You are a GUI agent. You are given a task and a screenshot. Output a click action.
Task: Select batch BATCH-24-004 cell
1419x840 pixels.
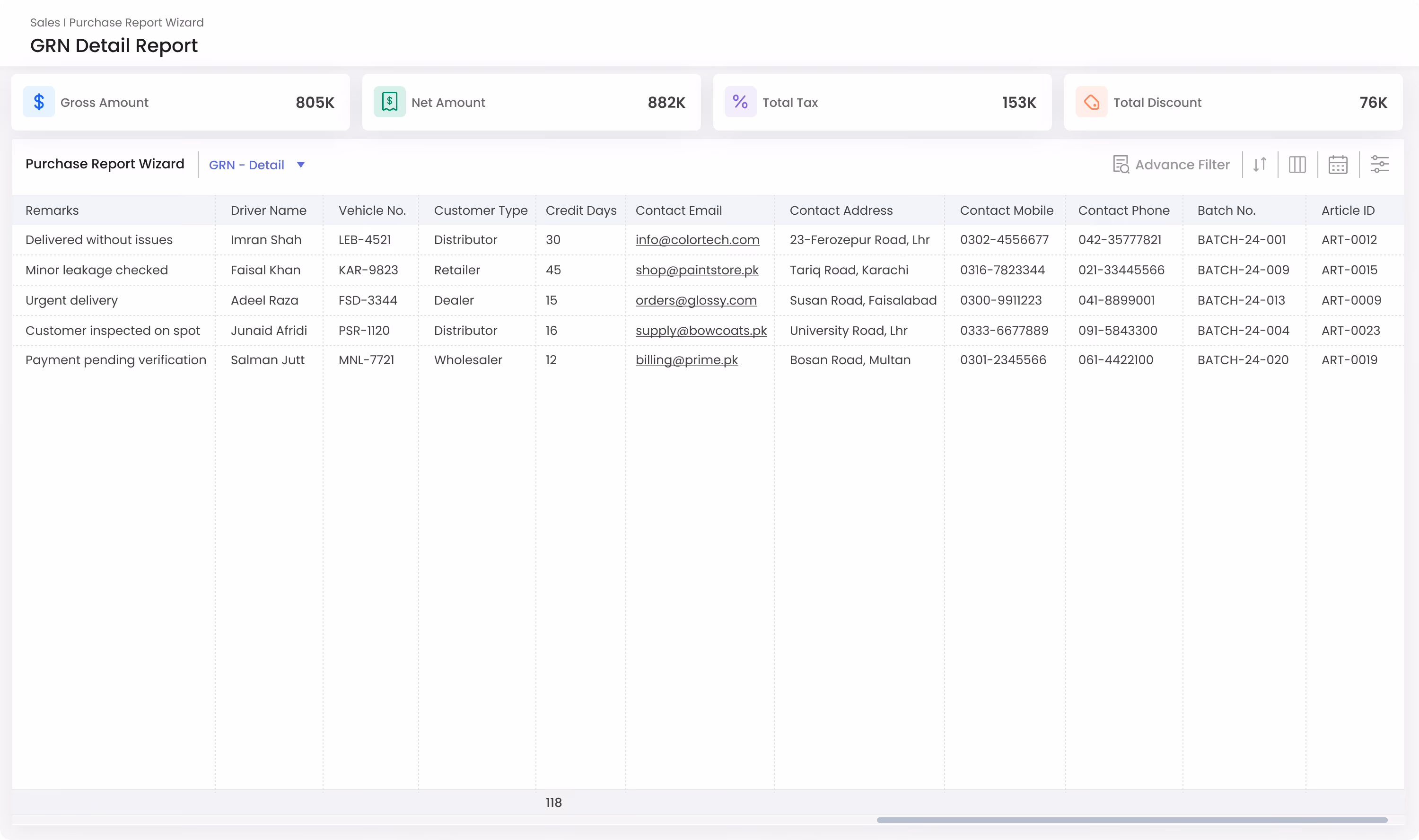[1243, 331]
